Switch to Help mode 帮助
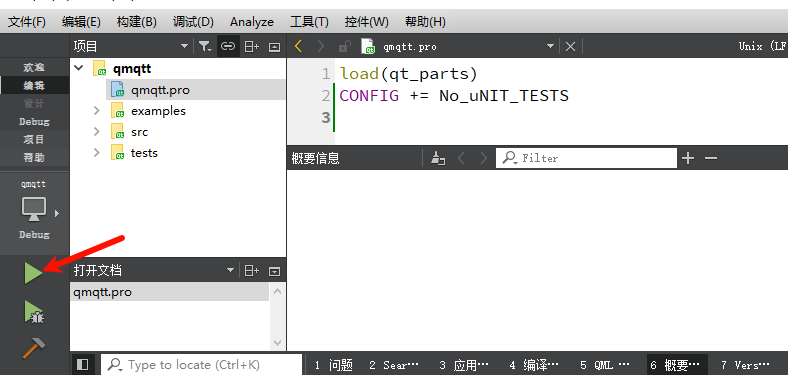The image size is (788, 375). 34,158
